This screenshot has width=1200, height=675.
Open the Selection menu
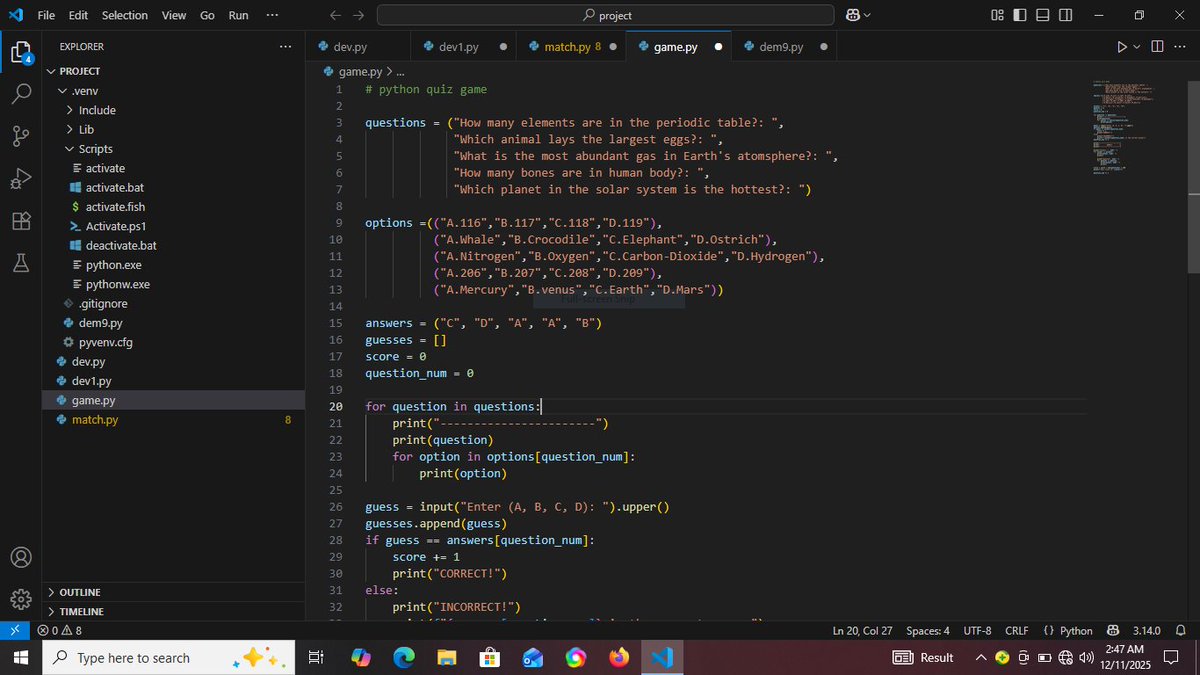tap(124, 15)
